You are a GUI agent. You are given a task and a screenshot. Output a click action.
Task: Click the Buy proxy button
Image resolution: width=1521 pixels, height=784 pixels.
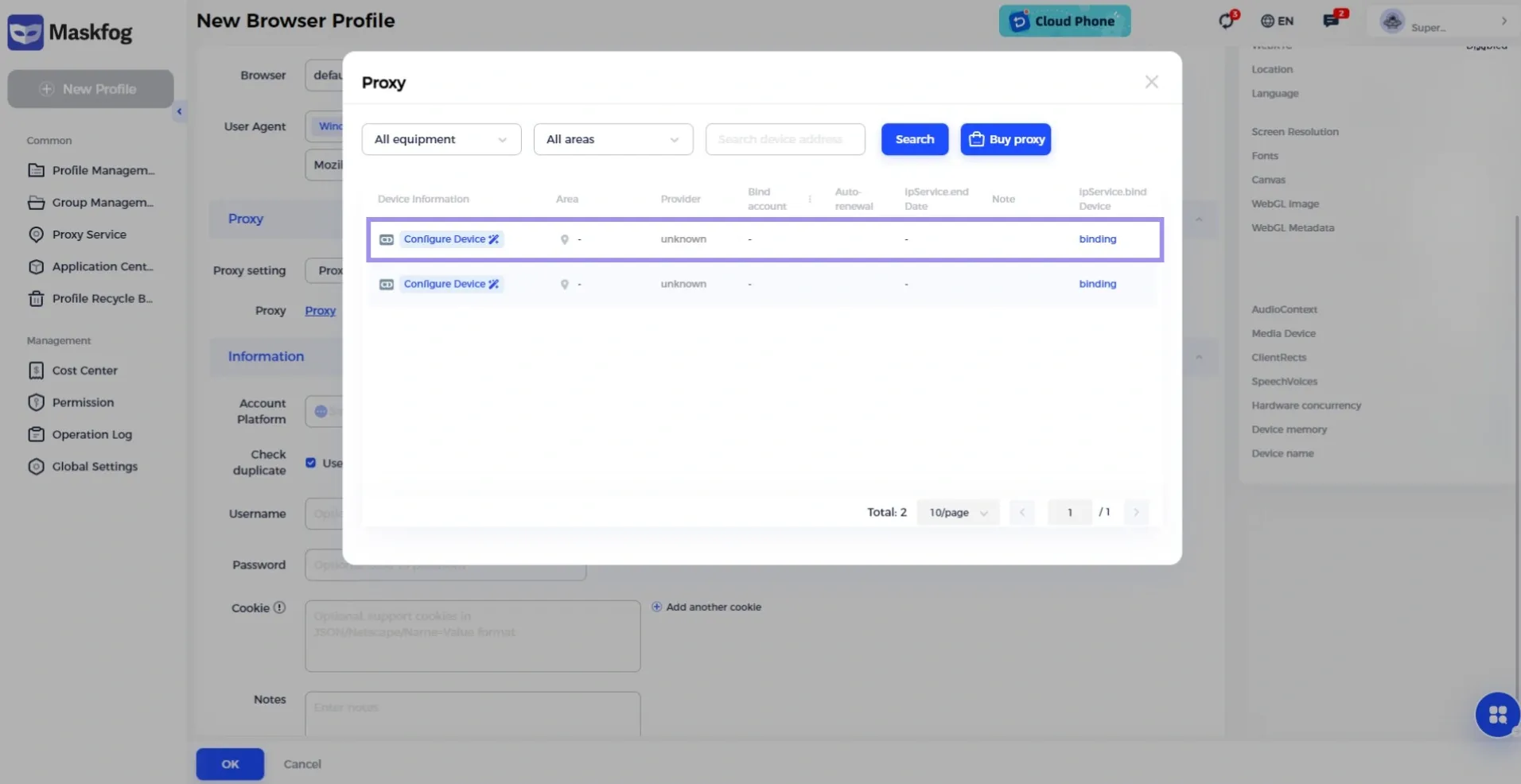click(1006, 139)
